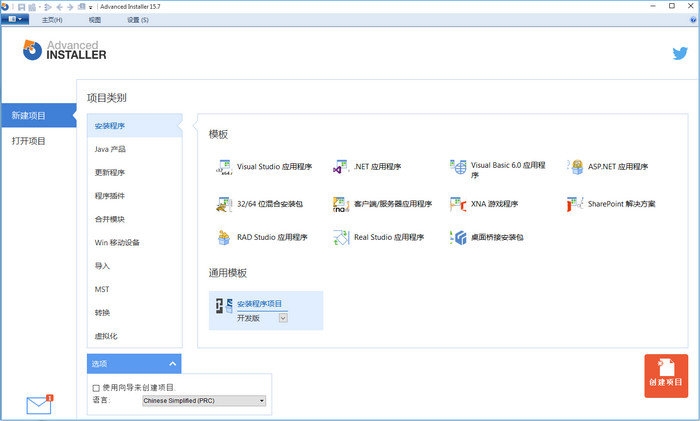Viewport: 700px width, 421px height.
Task: Select the 新建项目 sidebar tab
Action: [38, 116]
